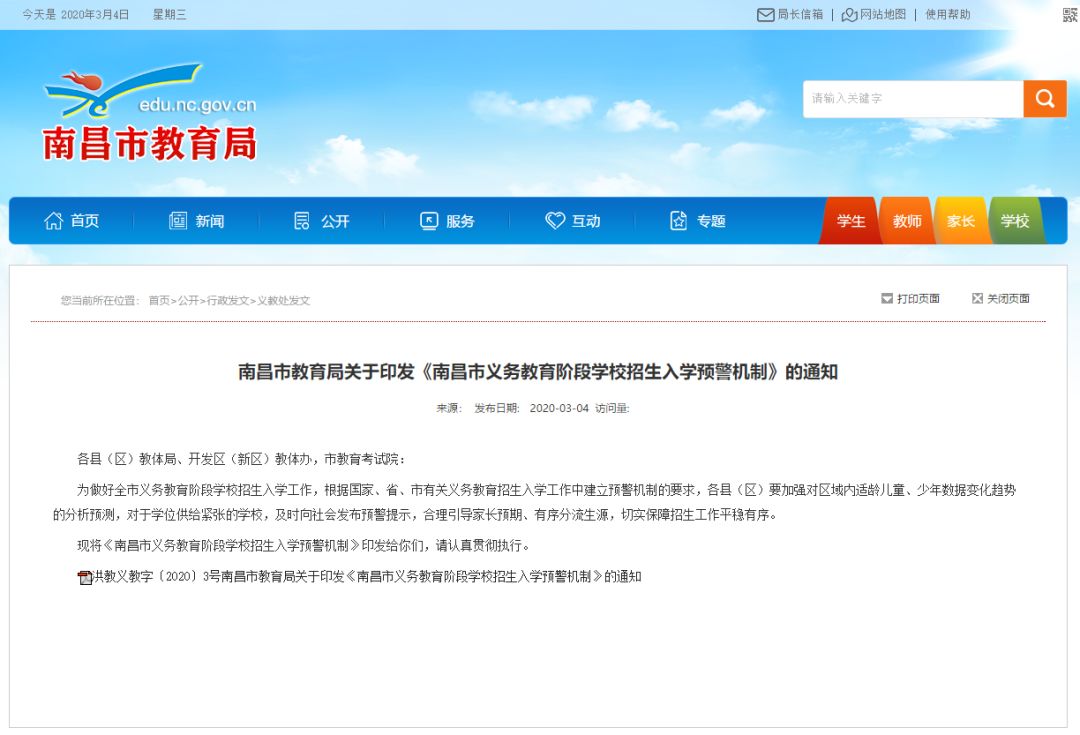Open the 打印页面 print page option

click(910, 298)
